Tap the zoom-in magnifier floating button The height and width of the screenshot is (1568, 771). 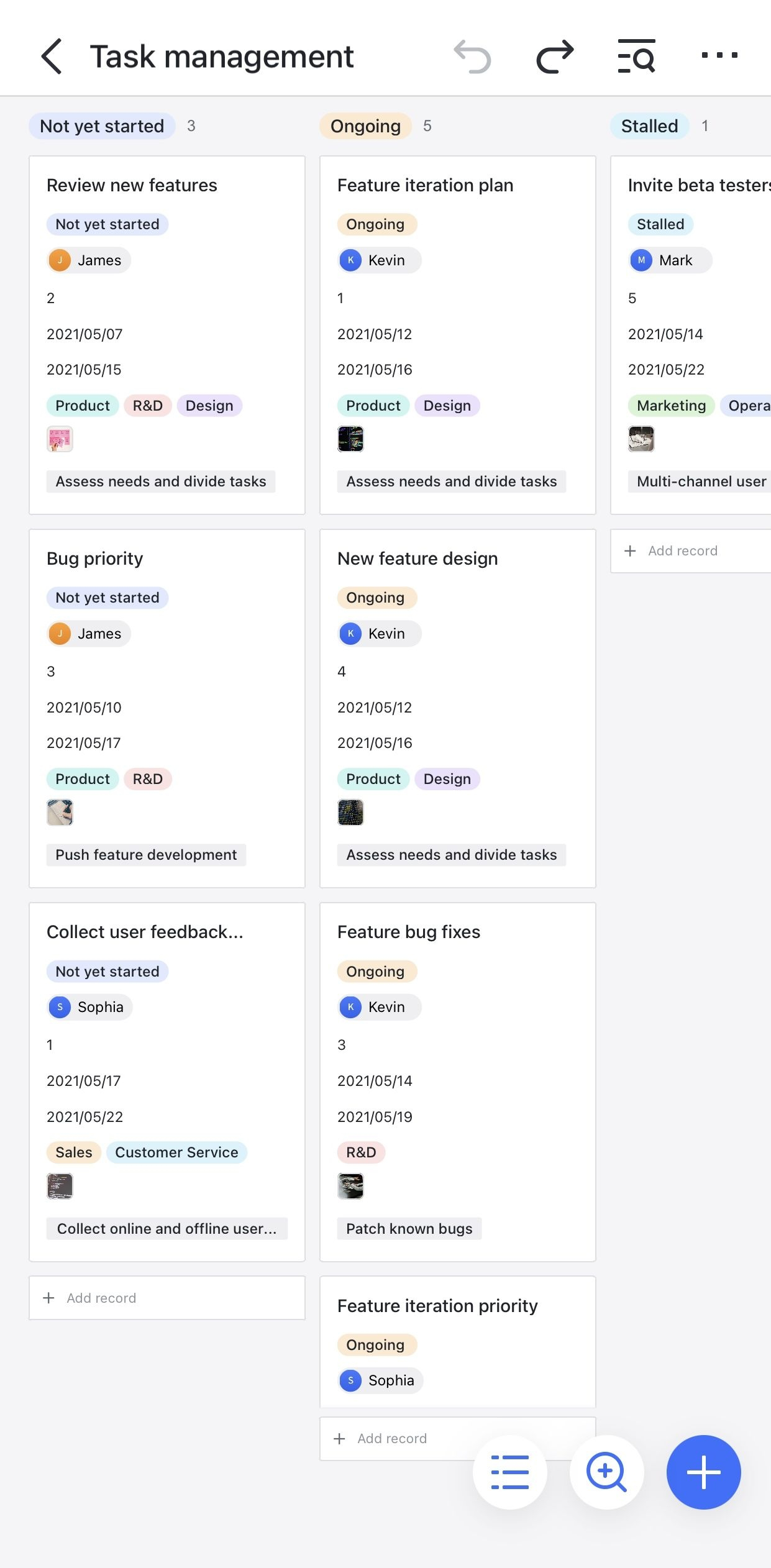point(606,1472)
